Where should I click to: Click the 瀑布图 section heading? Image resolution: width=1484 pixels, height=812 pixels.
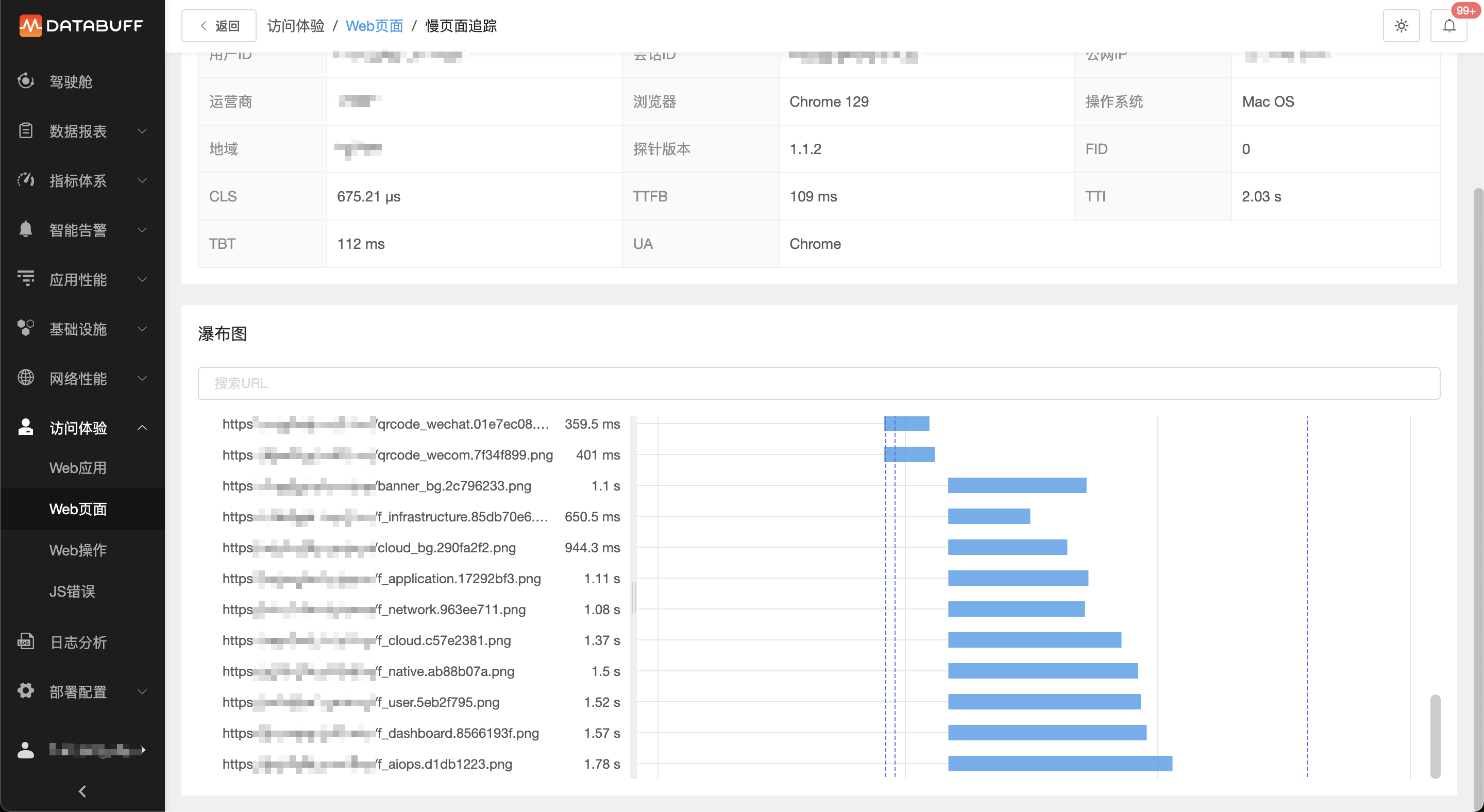click(222, 333)
